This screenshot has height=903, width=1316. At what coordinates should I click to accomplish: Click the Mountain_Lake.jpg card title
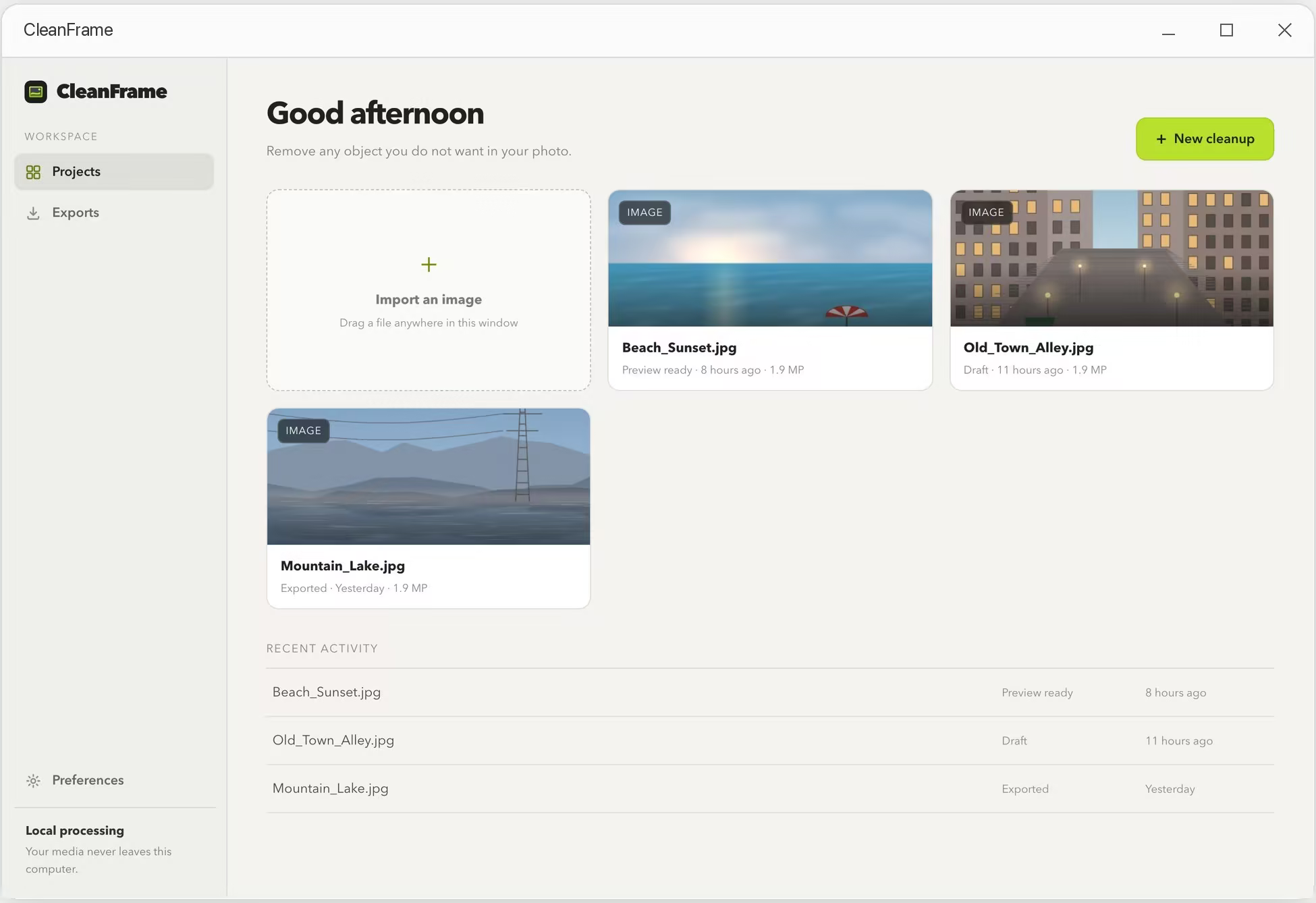[343, 566]
